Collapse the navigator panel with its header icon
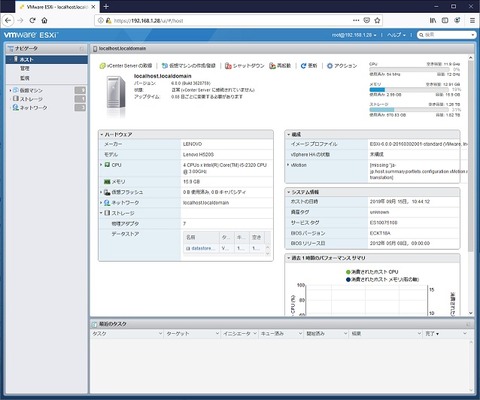 coord(81,49)
